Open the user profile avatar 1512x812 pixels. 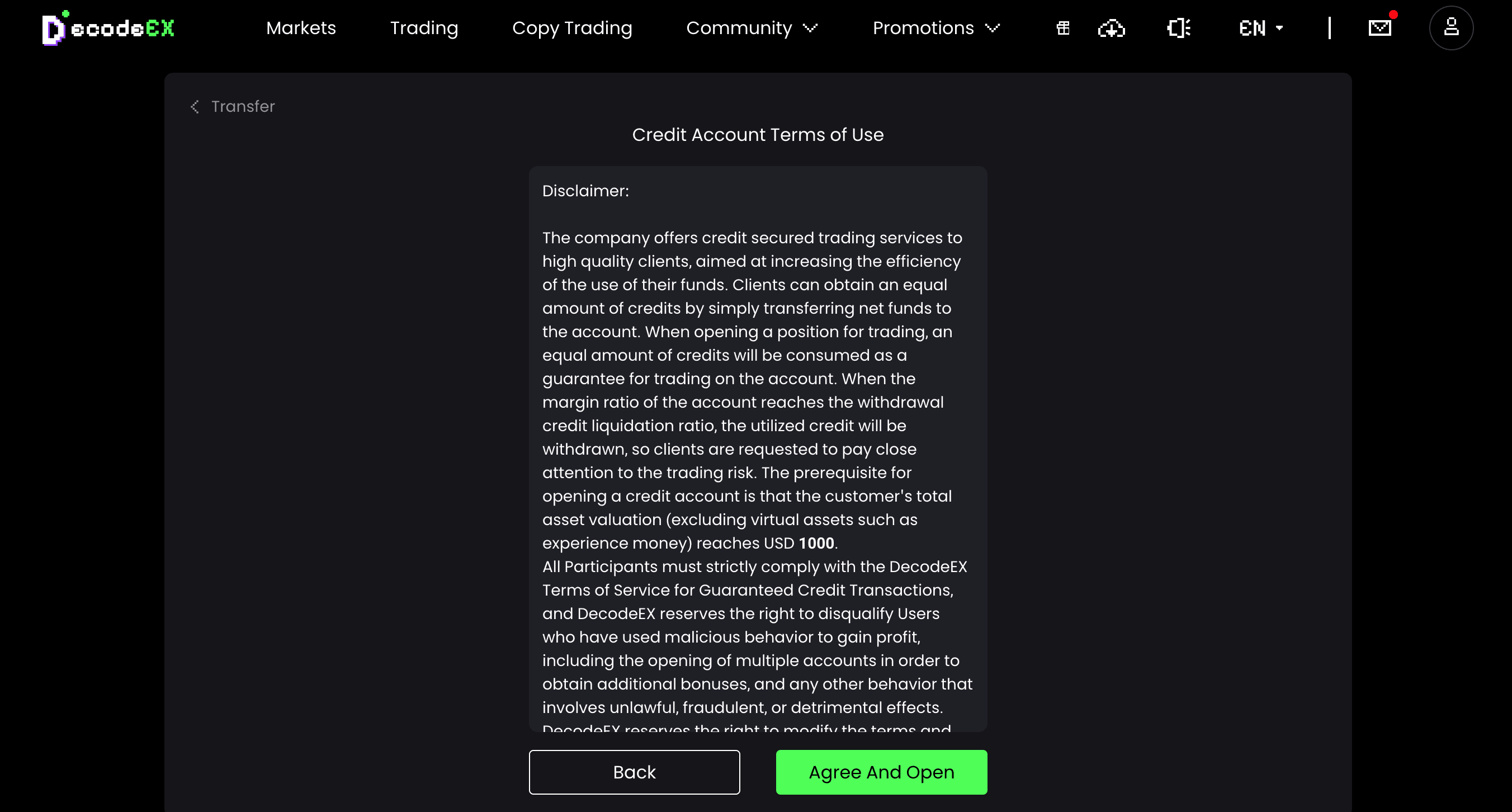click(x=1451, y=27)
